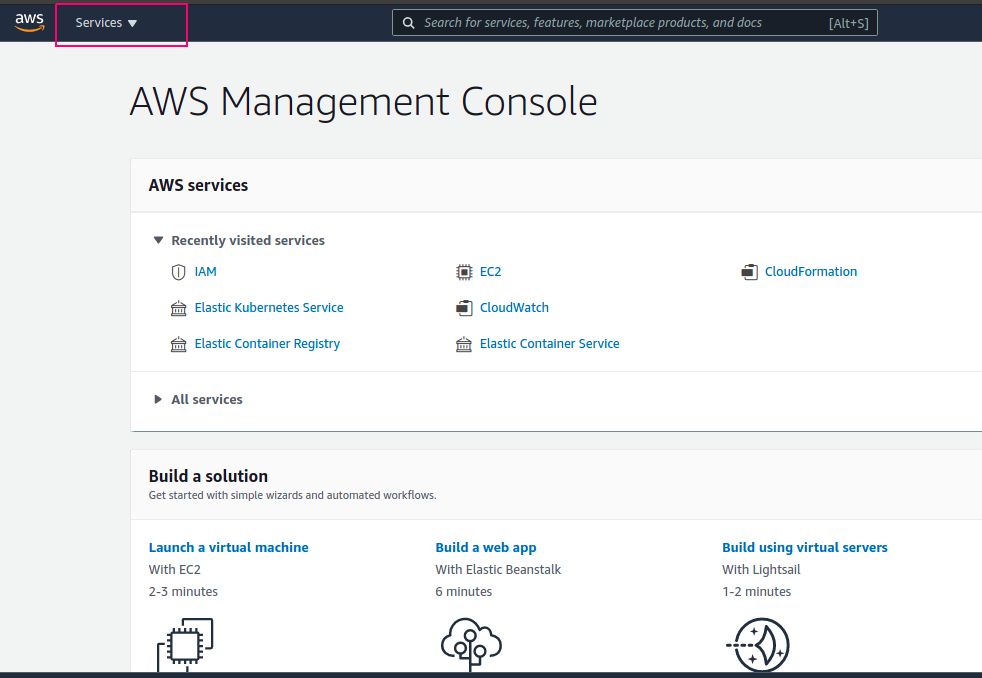Click the wizards description subtitle text
The width and height of the screenshot is (982, 678).
(292, 495)
